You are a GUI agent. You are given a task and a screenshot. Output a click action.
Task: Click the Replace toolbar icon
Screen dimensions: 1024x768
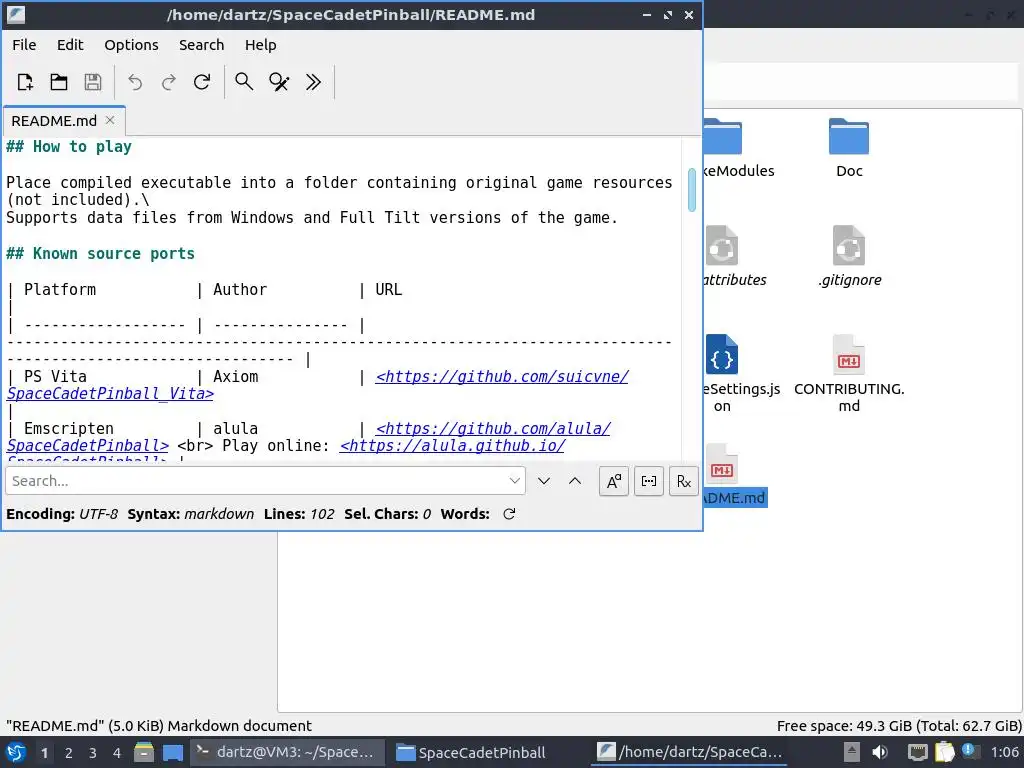279,82
